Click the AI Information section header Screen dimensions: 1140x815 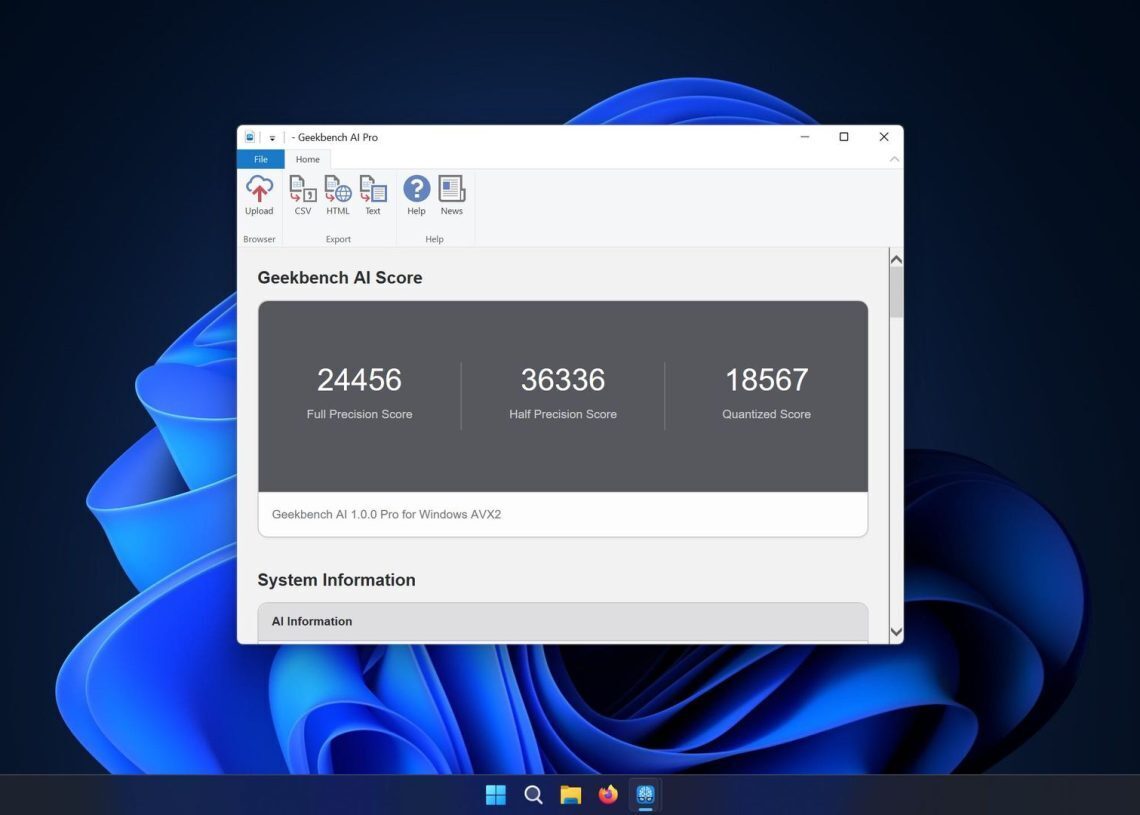coord(563,622)
